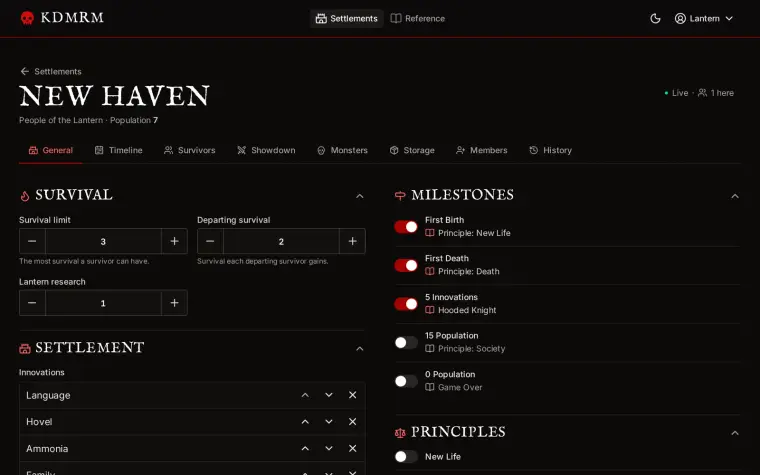Collapse the Settlement section
This screenshot has width=760, height=475.
click(x=360, y=348)
